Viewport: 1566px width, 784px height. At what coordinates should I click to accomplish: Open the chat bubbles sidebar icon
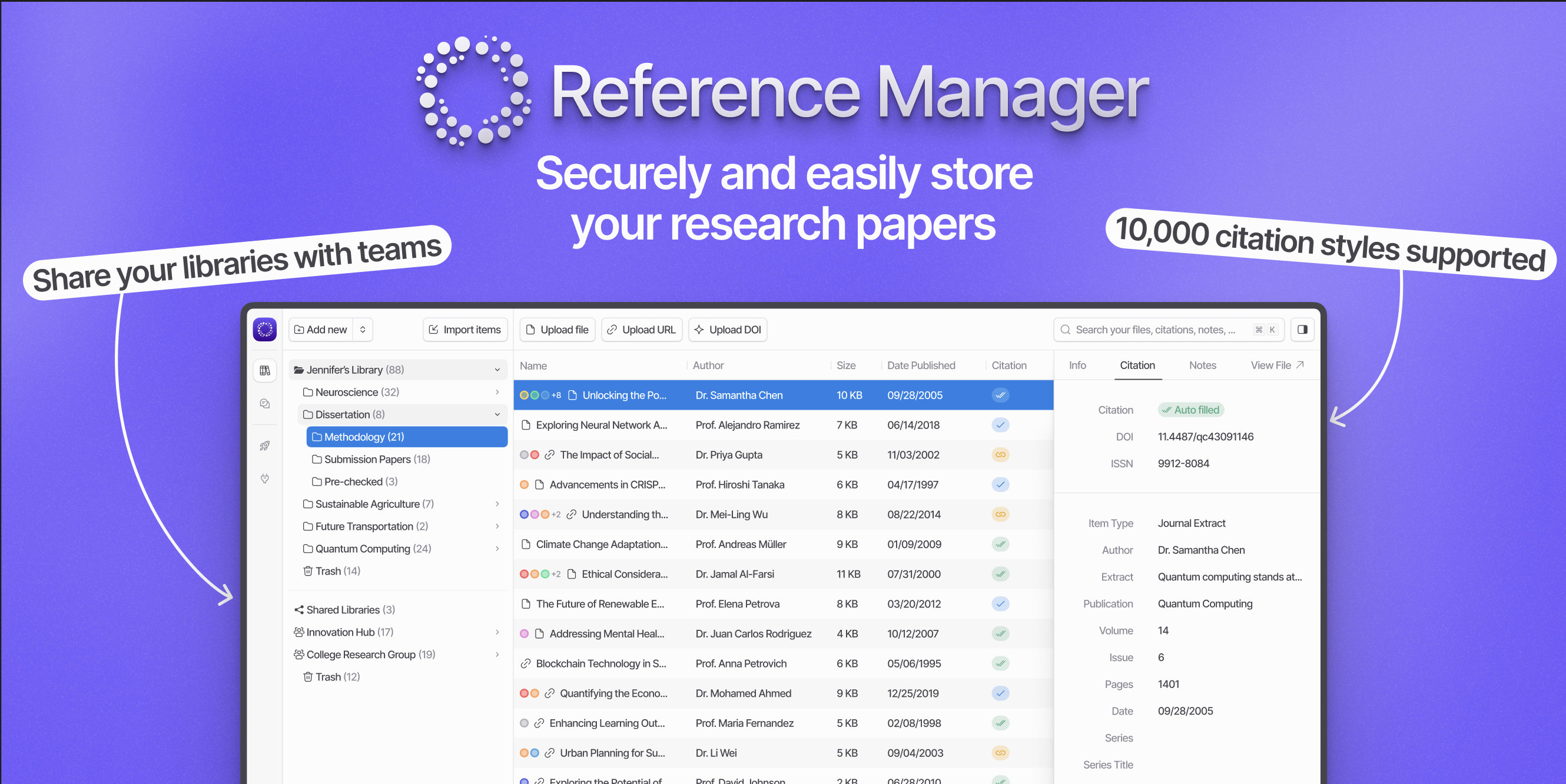264,404
